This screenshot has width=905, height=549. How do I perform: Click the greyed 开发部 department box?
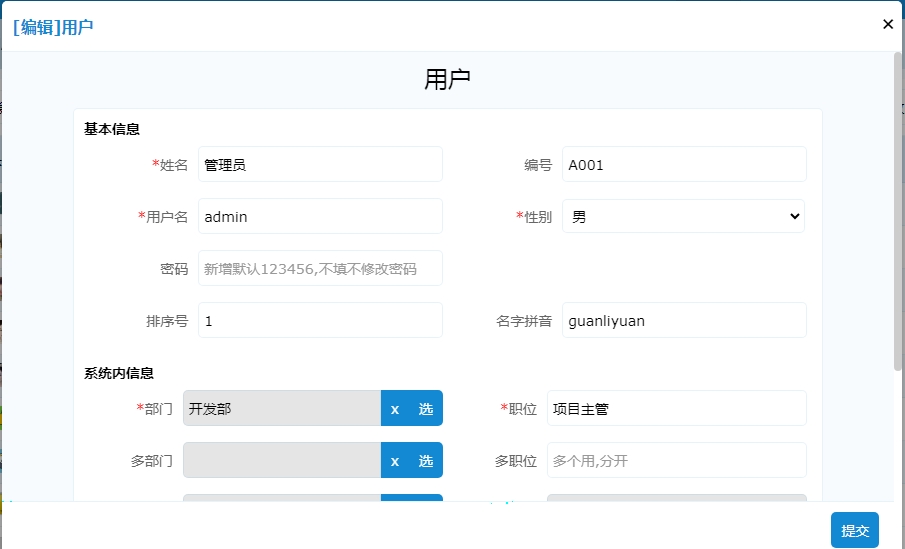point(282,409)
